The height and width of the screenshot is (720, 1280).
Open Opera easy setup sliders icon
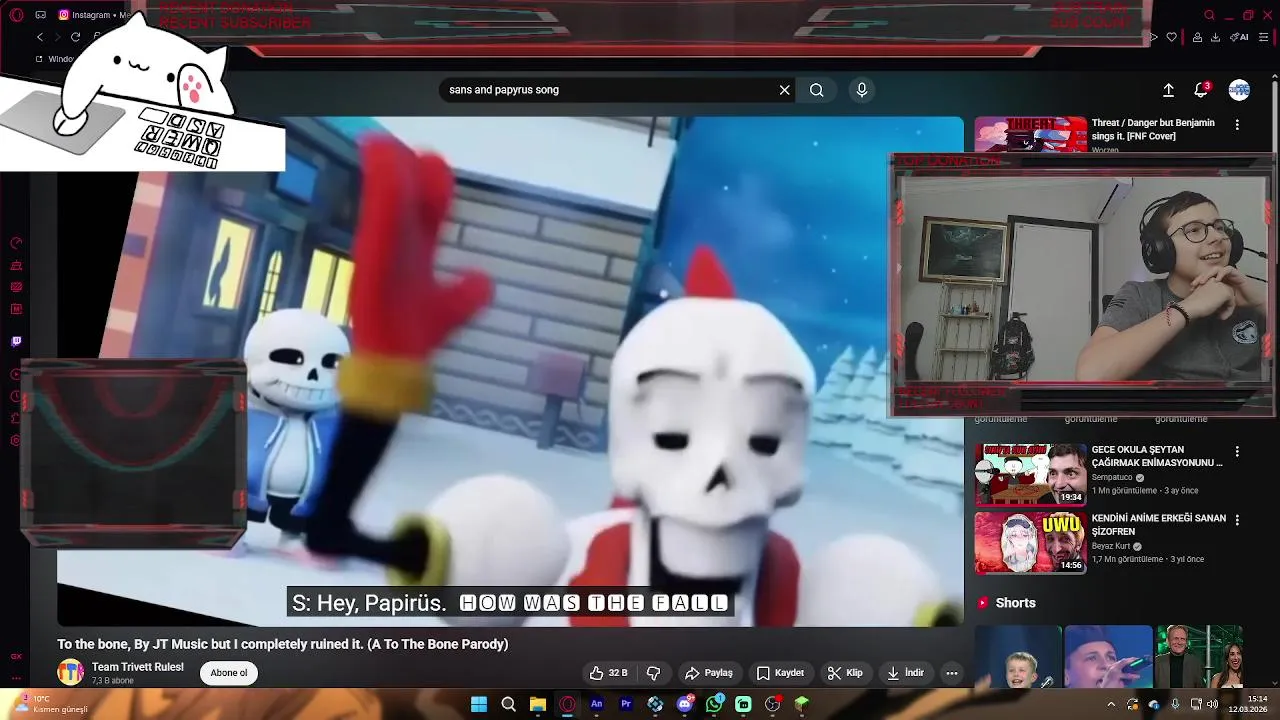[x=1263, y=37]
